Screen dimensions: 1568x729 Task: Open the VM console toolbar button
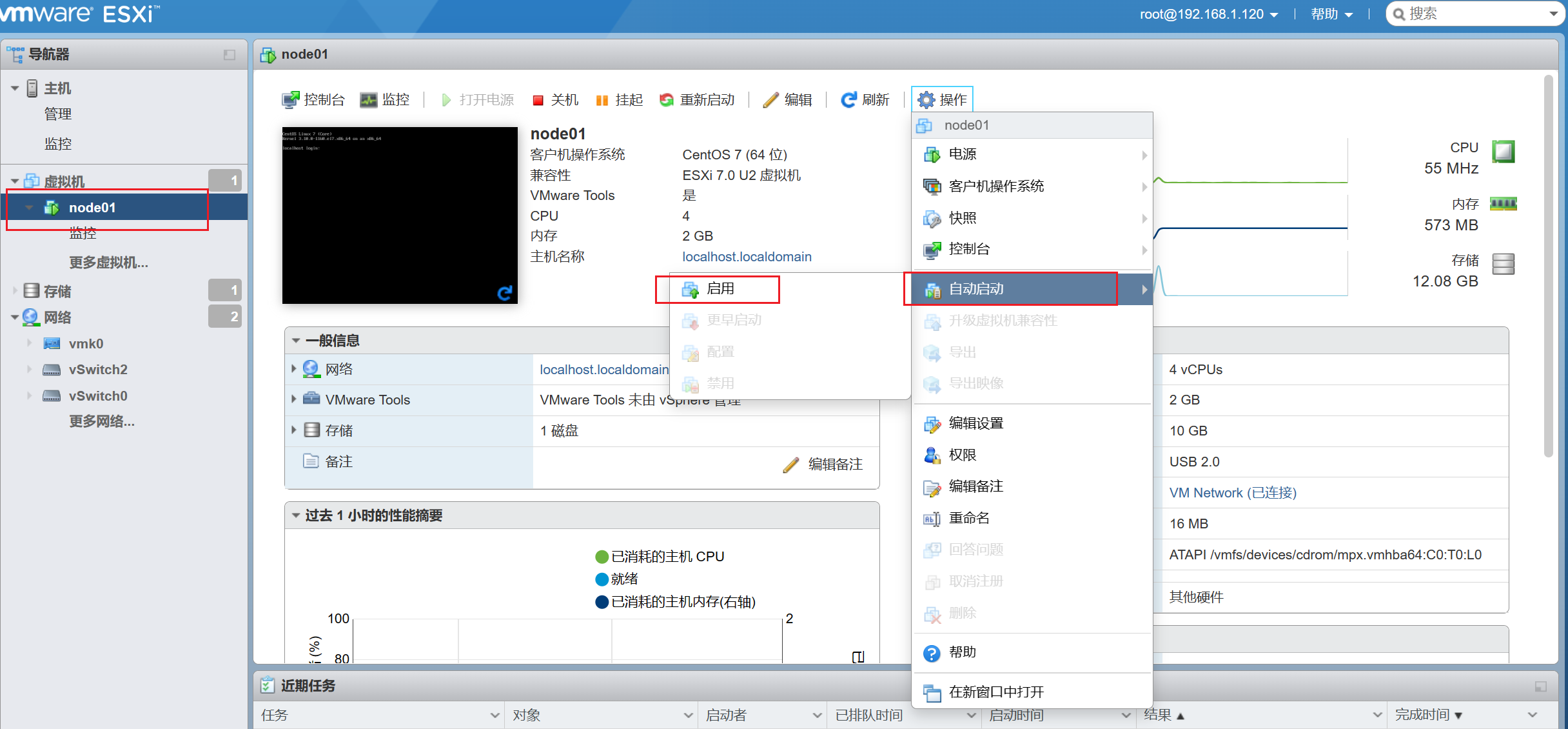pos(313,100)
